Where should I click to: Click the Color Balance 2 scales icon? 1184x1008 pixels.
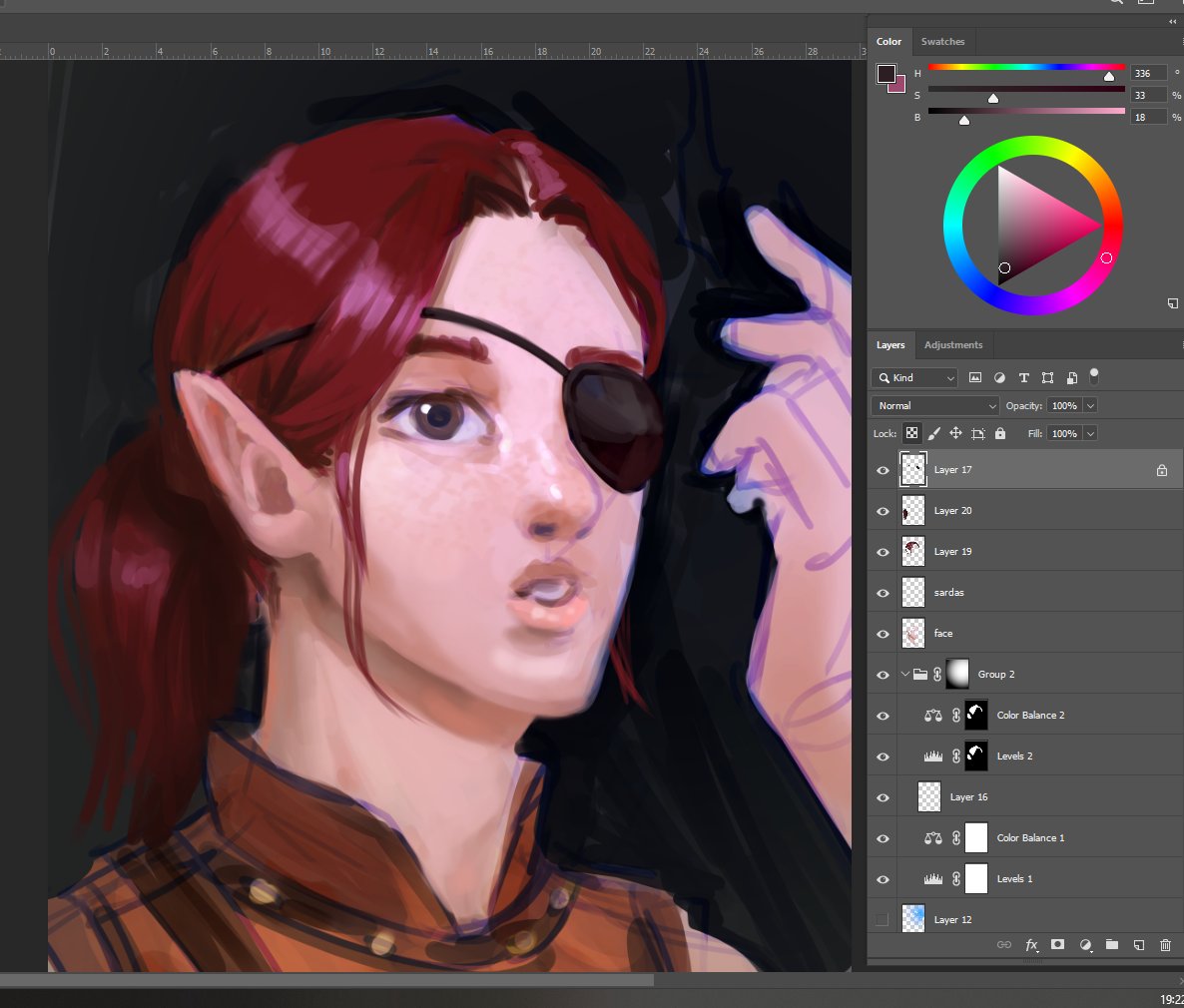coord(933,715)
